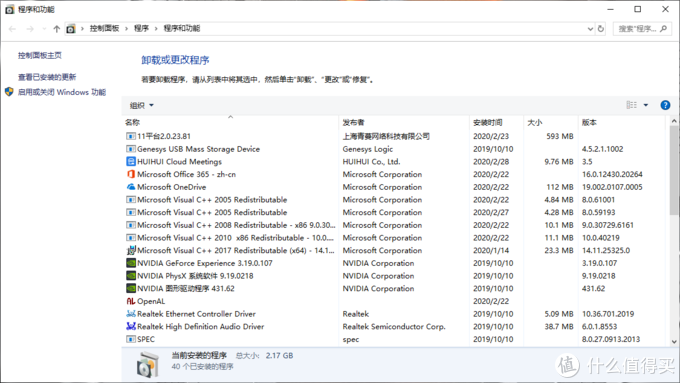Click the NVIDIA 图形驱动程序 431.62 icon
Image resolution: width=680 pixels, height=383 pixels.
tap(131, 288)
